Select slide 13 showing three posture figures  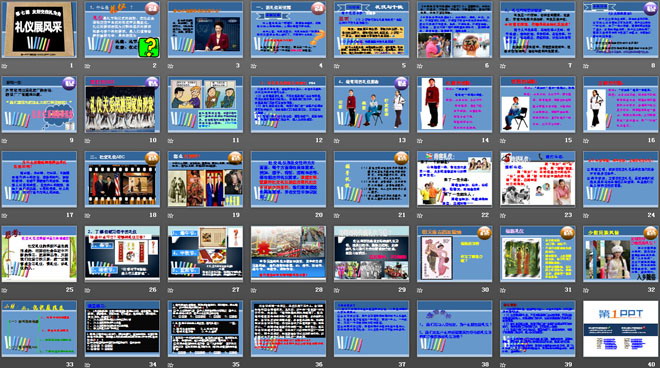pos(371,104)
